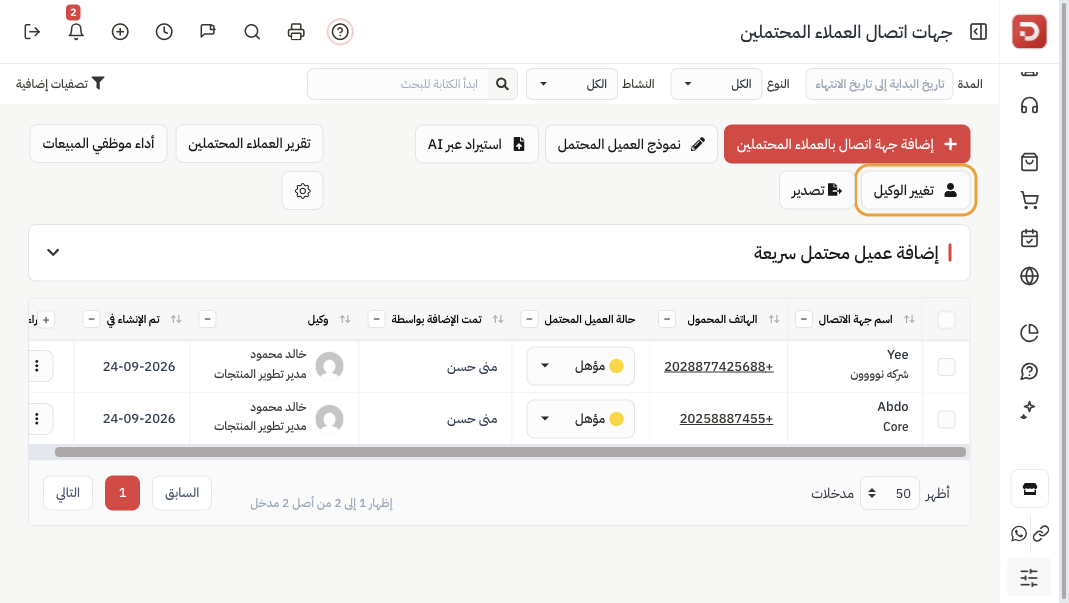Viewport: 1069px width, 603px height.
Task: Click the plus button on last column
Action: tap(46, 319)
